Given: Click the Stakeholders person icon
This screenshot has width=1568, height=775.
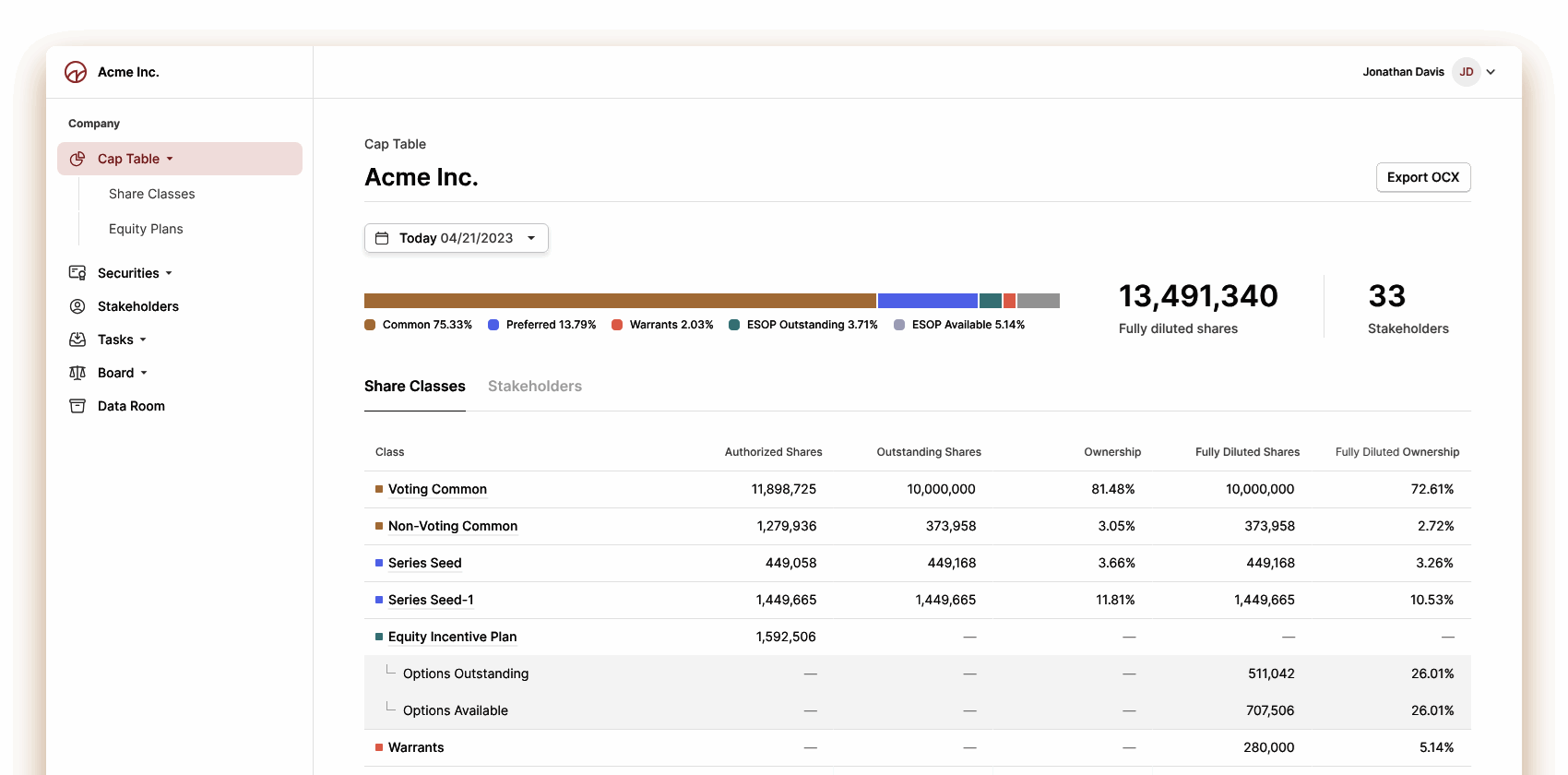Looking at the screenshot, I should (x=77, y=306).
